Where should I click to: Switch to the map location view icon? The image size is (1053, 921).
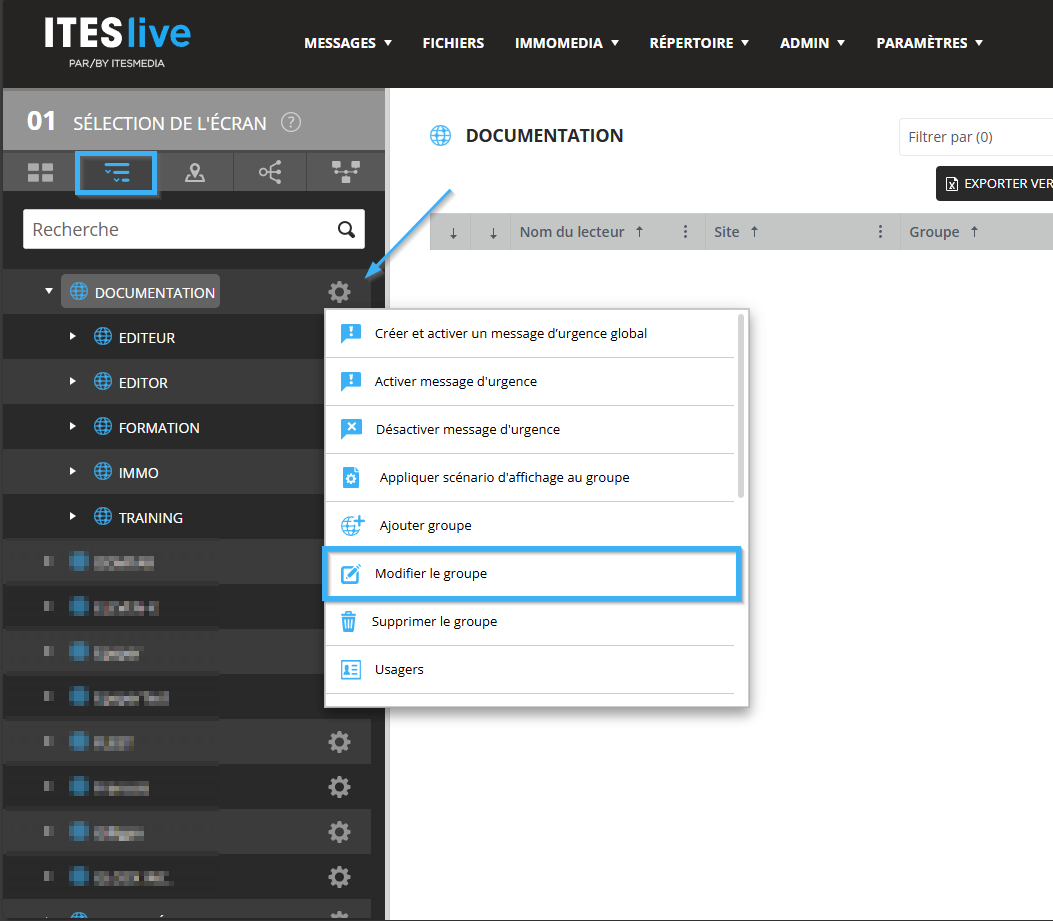[x=195, y=173]
